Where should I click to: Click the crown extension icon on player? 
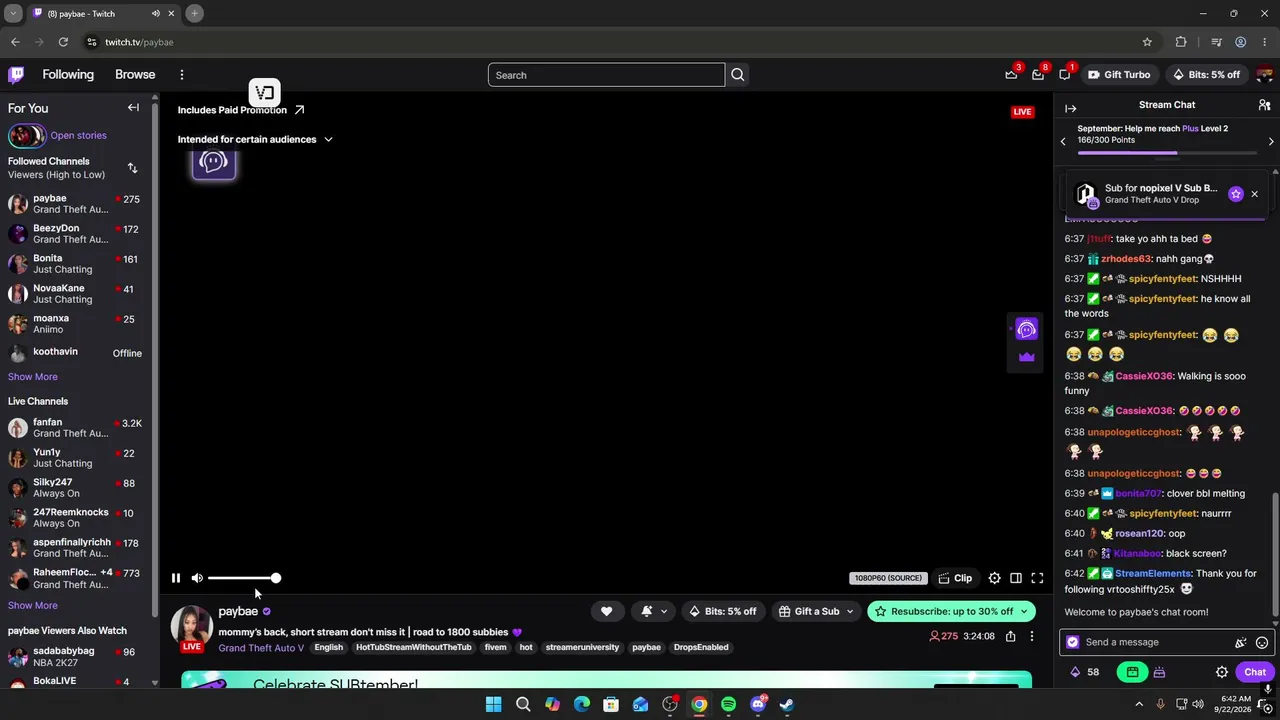click(x=1026, y=357)
